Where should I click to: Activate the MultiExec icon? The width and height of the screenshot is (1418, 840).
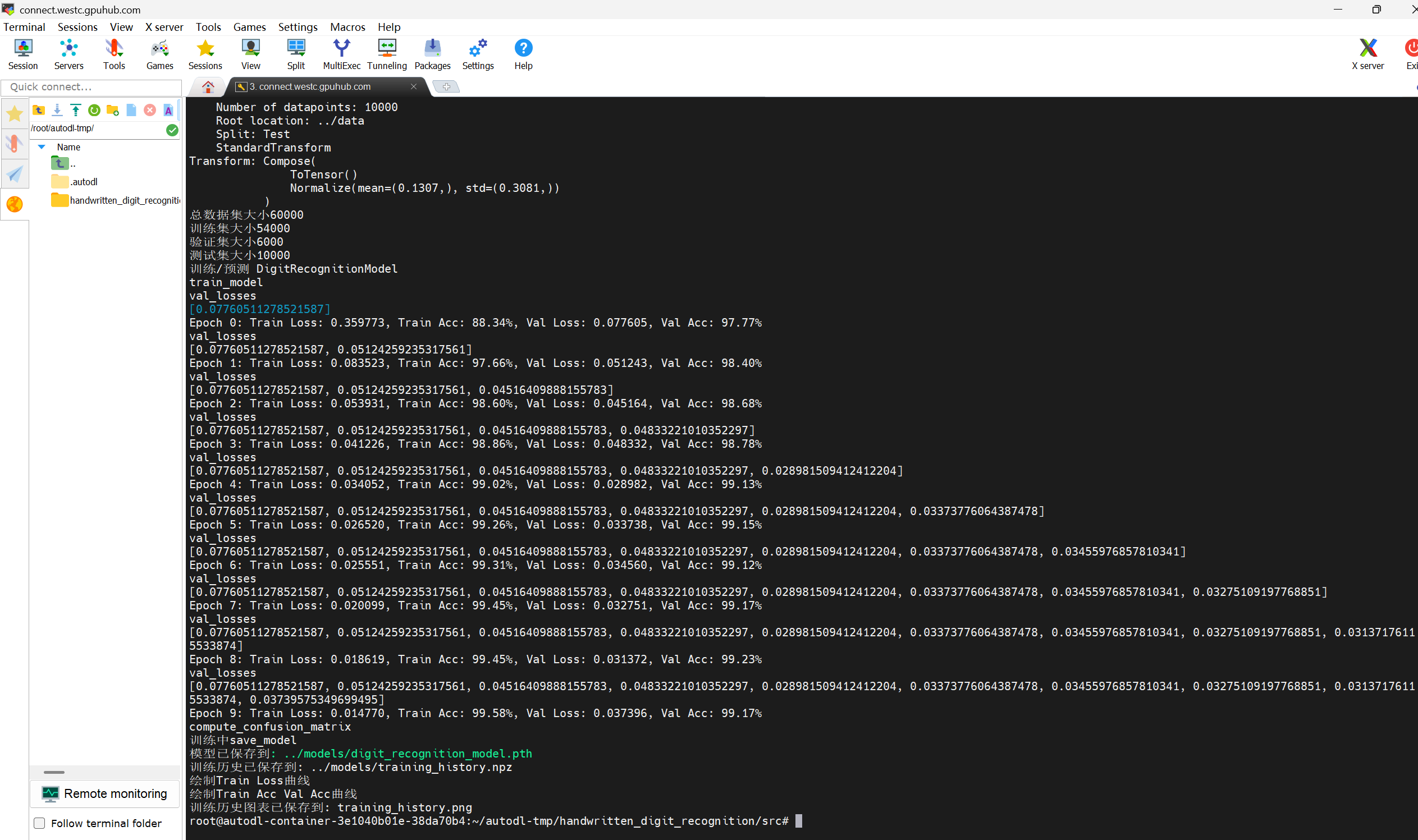pos(341,54)
